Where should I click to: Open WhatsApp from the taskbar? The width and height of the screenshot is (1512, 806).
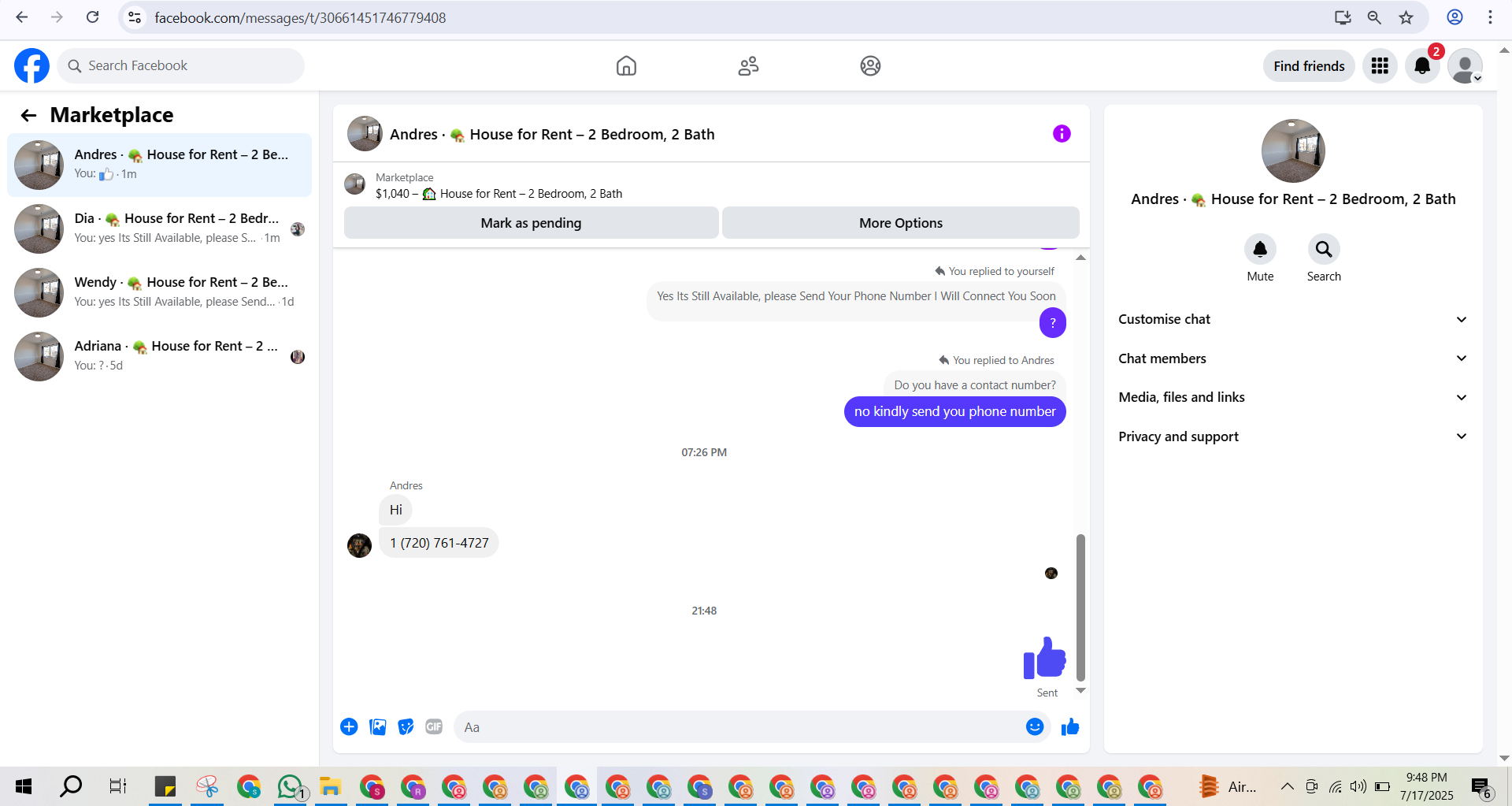(x=290, y=786)
